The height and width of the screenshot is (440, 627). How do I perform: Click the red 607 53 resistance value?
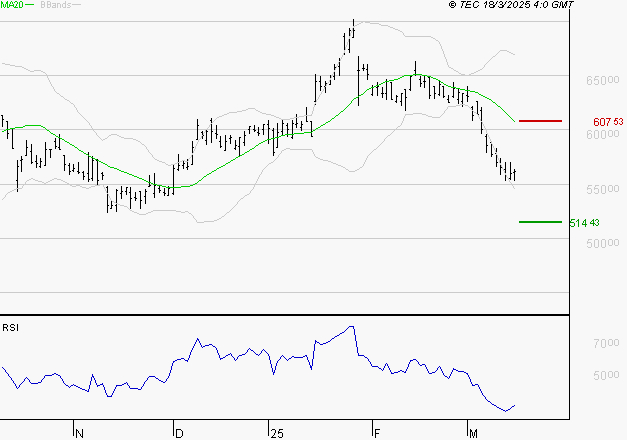tap(608, 122)
